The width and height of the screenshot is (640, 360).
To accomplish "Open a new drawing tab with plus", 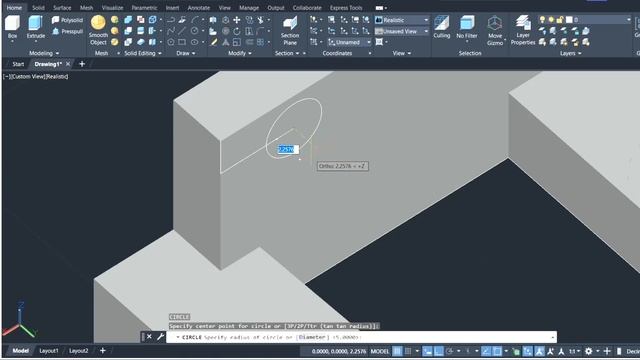I will pos(82,64).
